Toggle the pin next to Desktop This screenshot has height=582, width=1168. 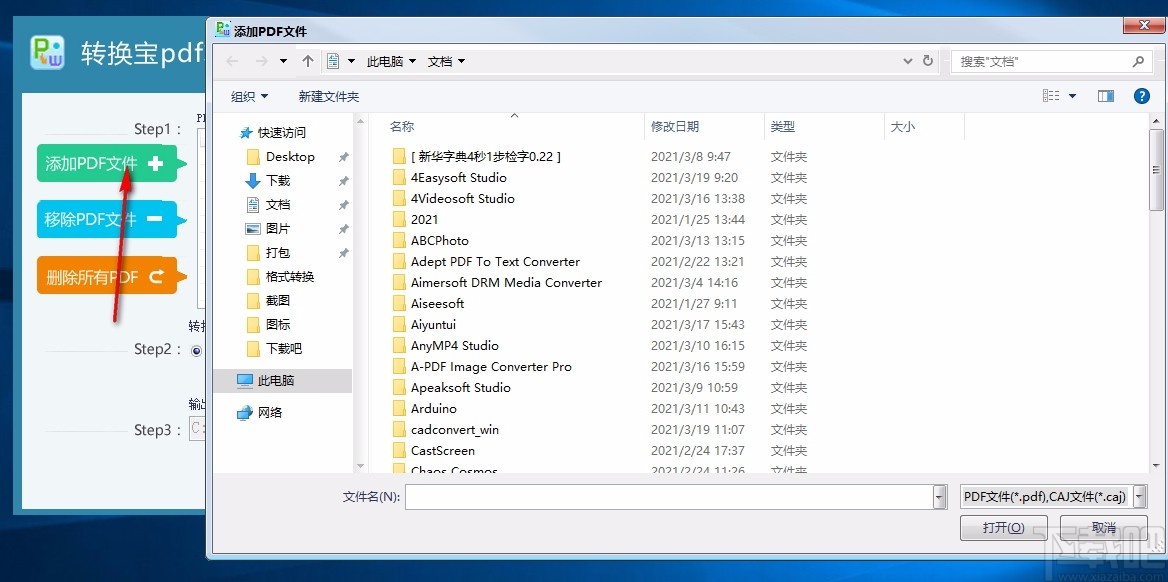point(343,157)
